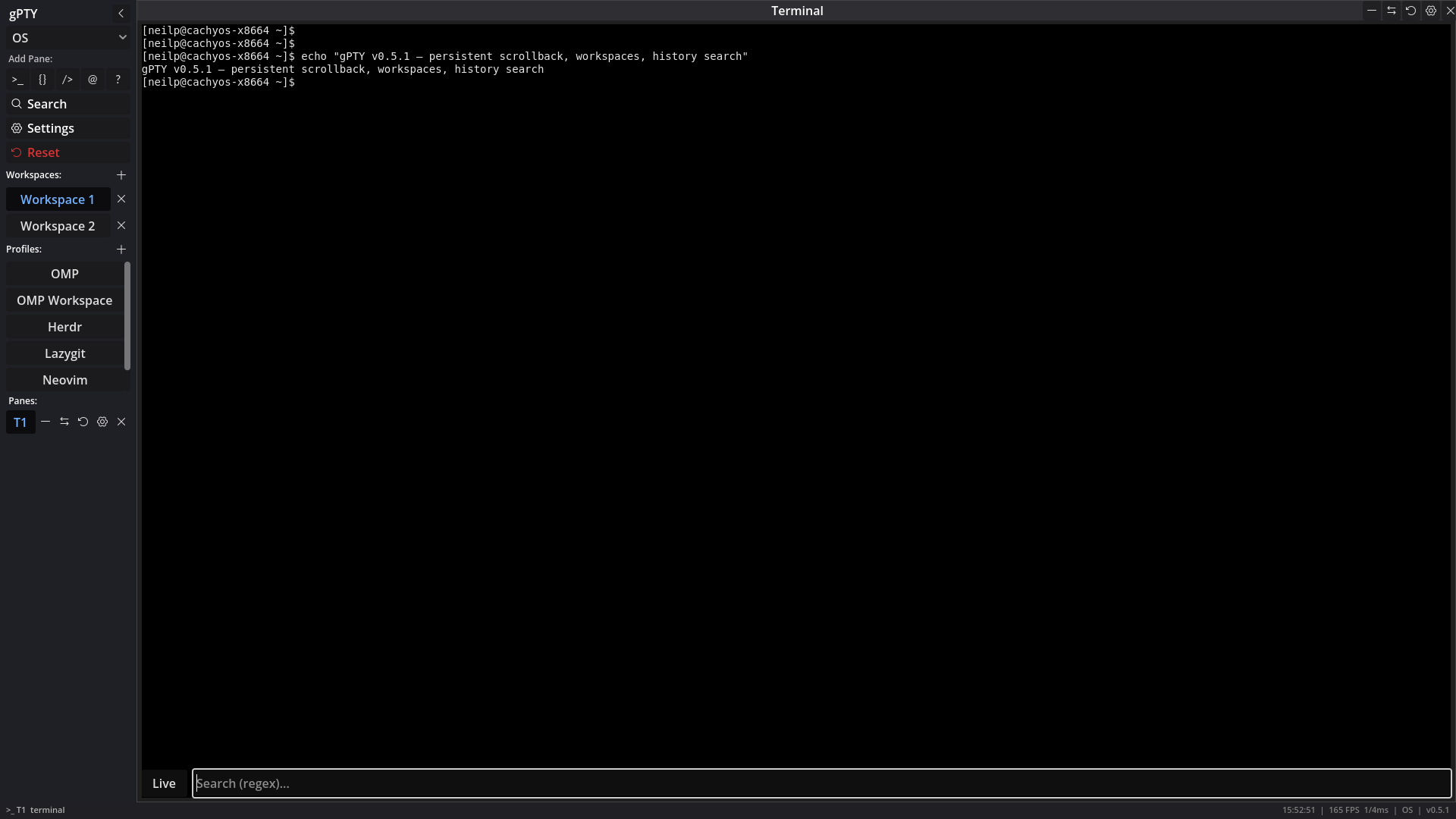Close Workspace 1 with its X icon

[x=121, y=199]
